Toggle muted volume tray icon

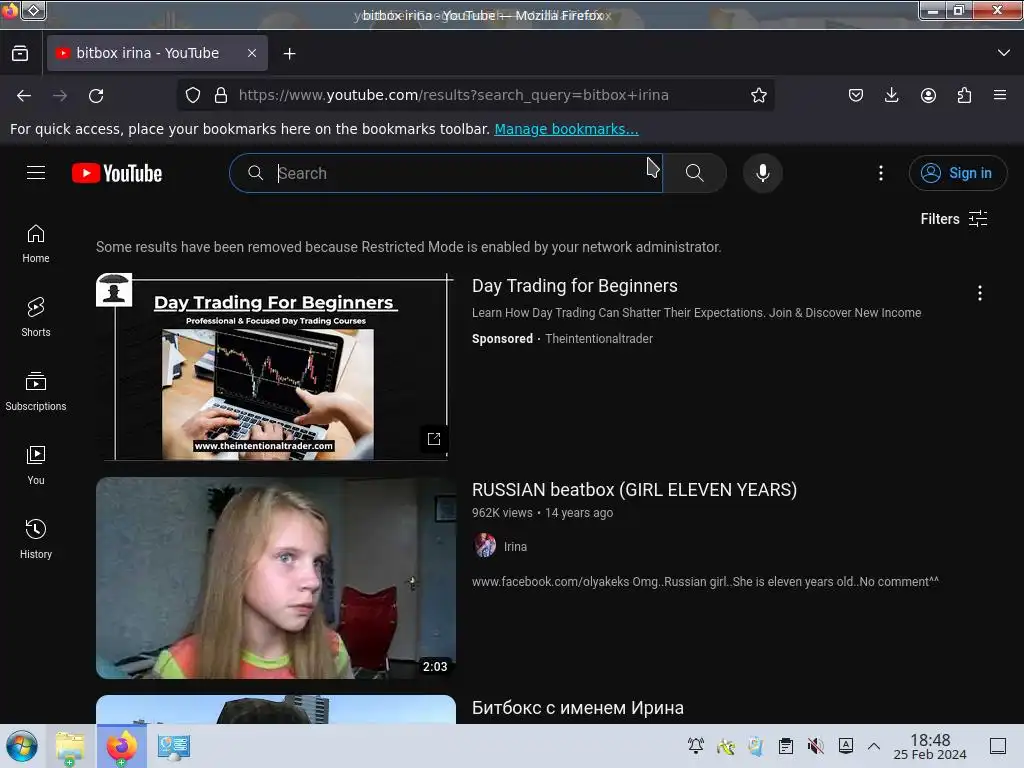click(x=816, y=746)
